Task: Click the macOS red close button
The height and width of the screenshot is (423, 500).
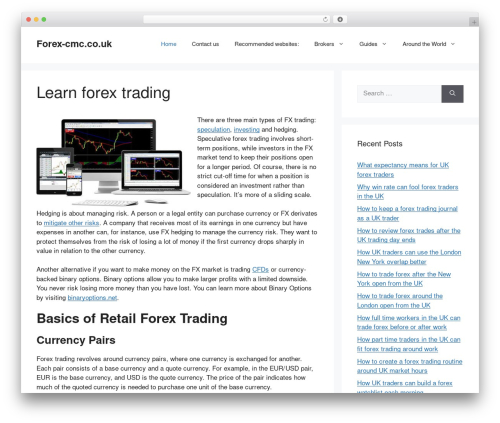Action: [x=29, y=19]
